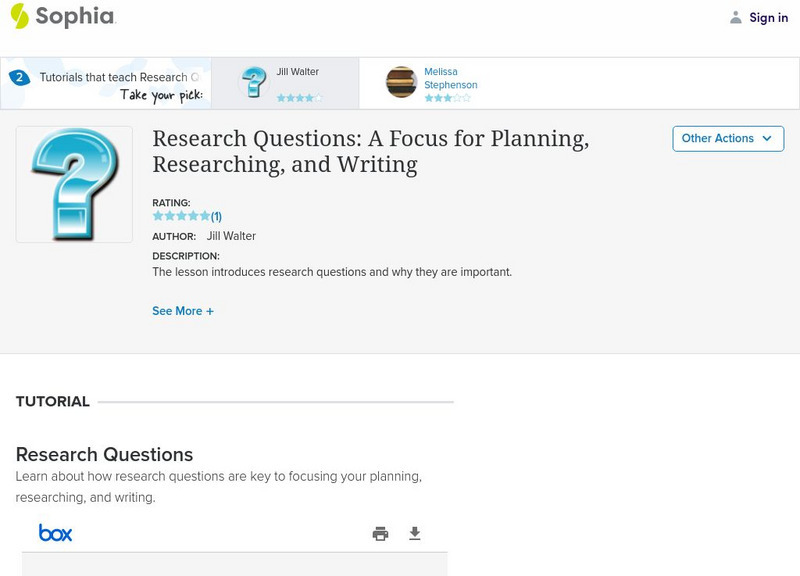The width and height of the screenshot is (800, 576).
Task: Click Melissa Stephenson's star rating
Action: tap(446, 98)
